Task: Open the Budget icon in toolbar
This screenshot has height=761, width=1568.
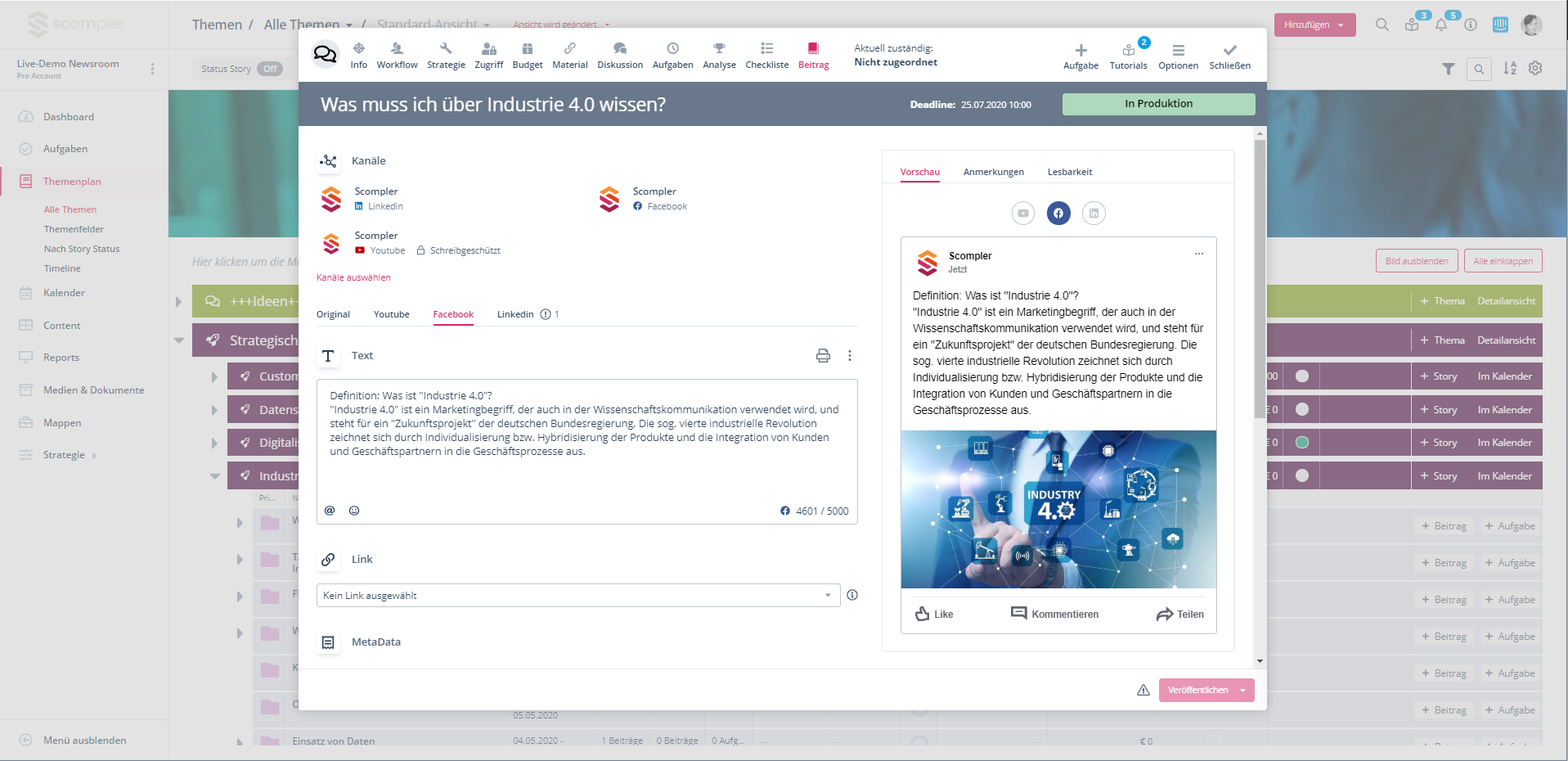Action: coord(527,49)
